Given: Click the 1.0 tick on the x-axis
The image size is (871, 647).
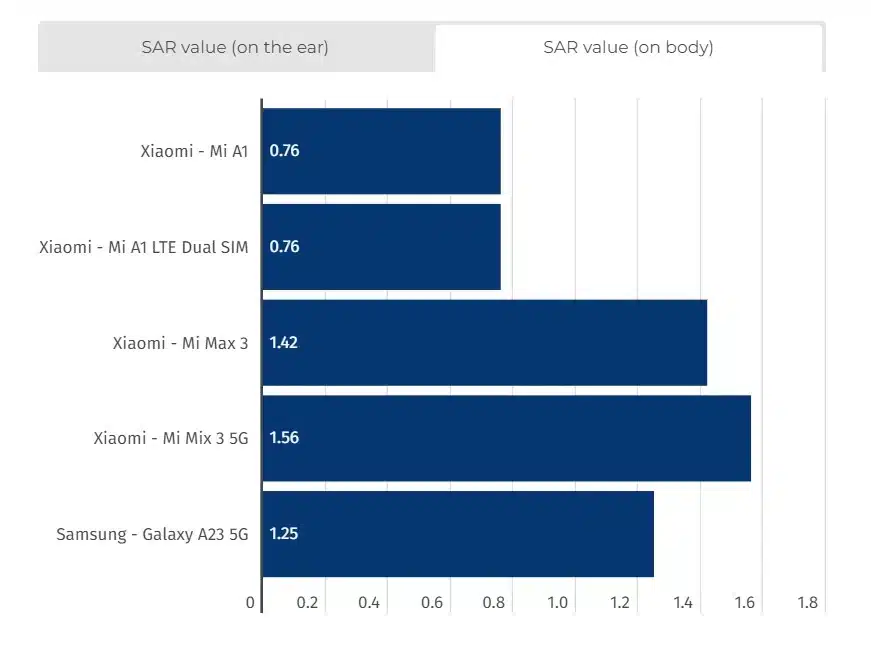Looking at the screenshot, I should coord(557,603).
